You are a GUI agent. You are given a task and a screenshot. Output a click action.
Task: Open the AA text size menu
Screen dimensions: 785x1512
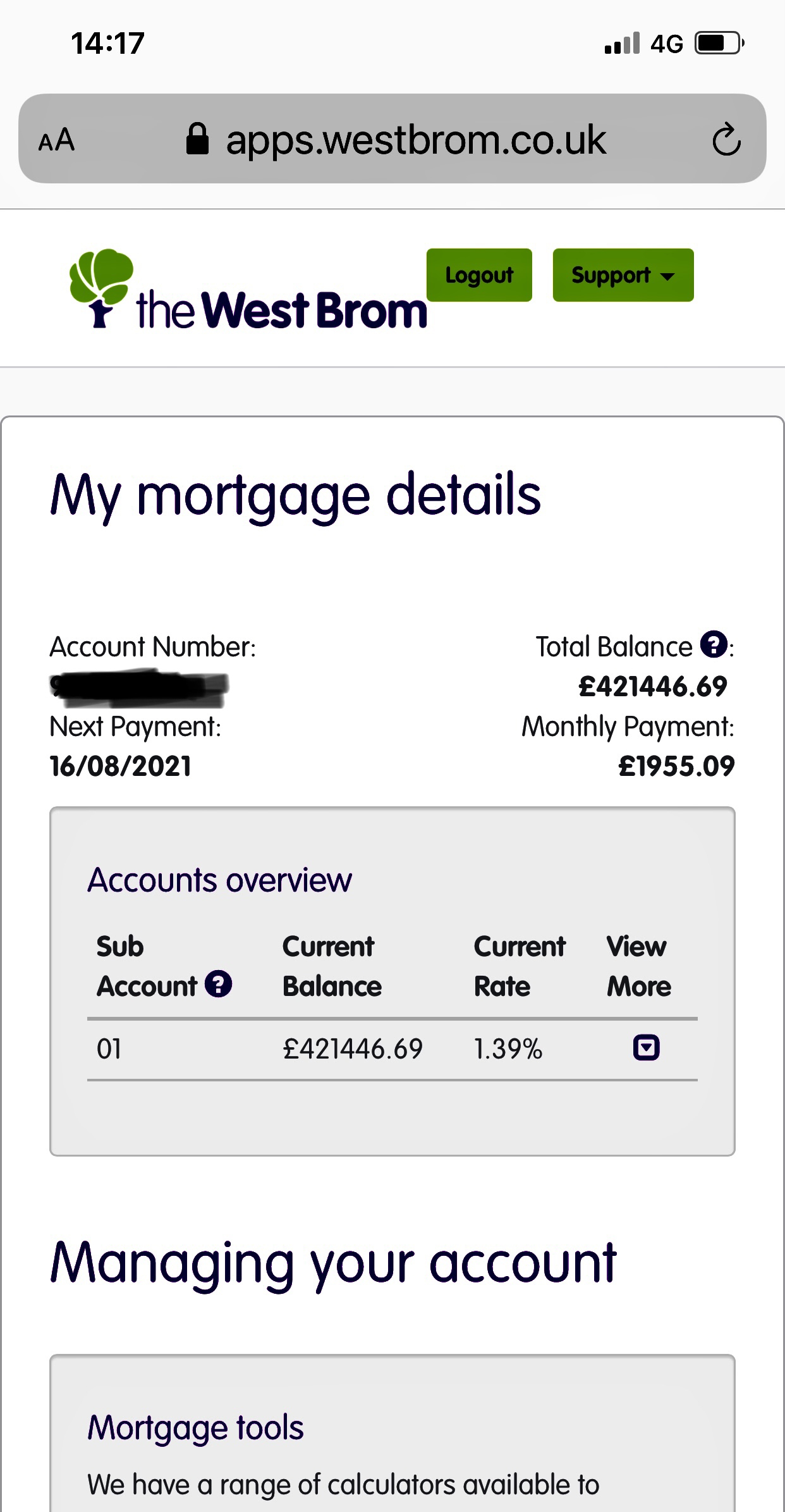pos(56,140)
